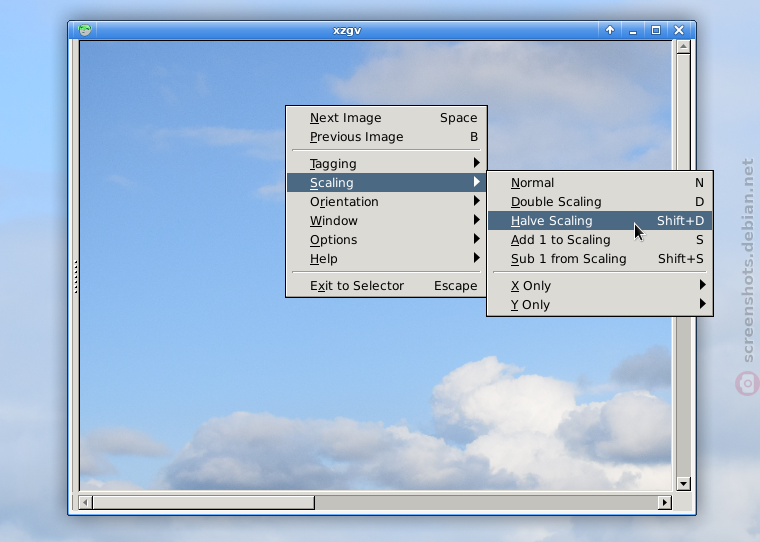The image size is (760, 542).
Task: Click the xzgv window menu icon
Action: (x=85, y=30)
